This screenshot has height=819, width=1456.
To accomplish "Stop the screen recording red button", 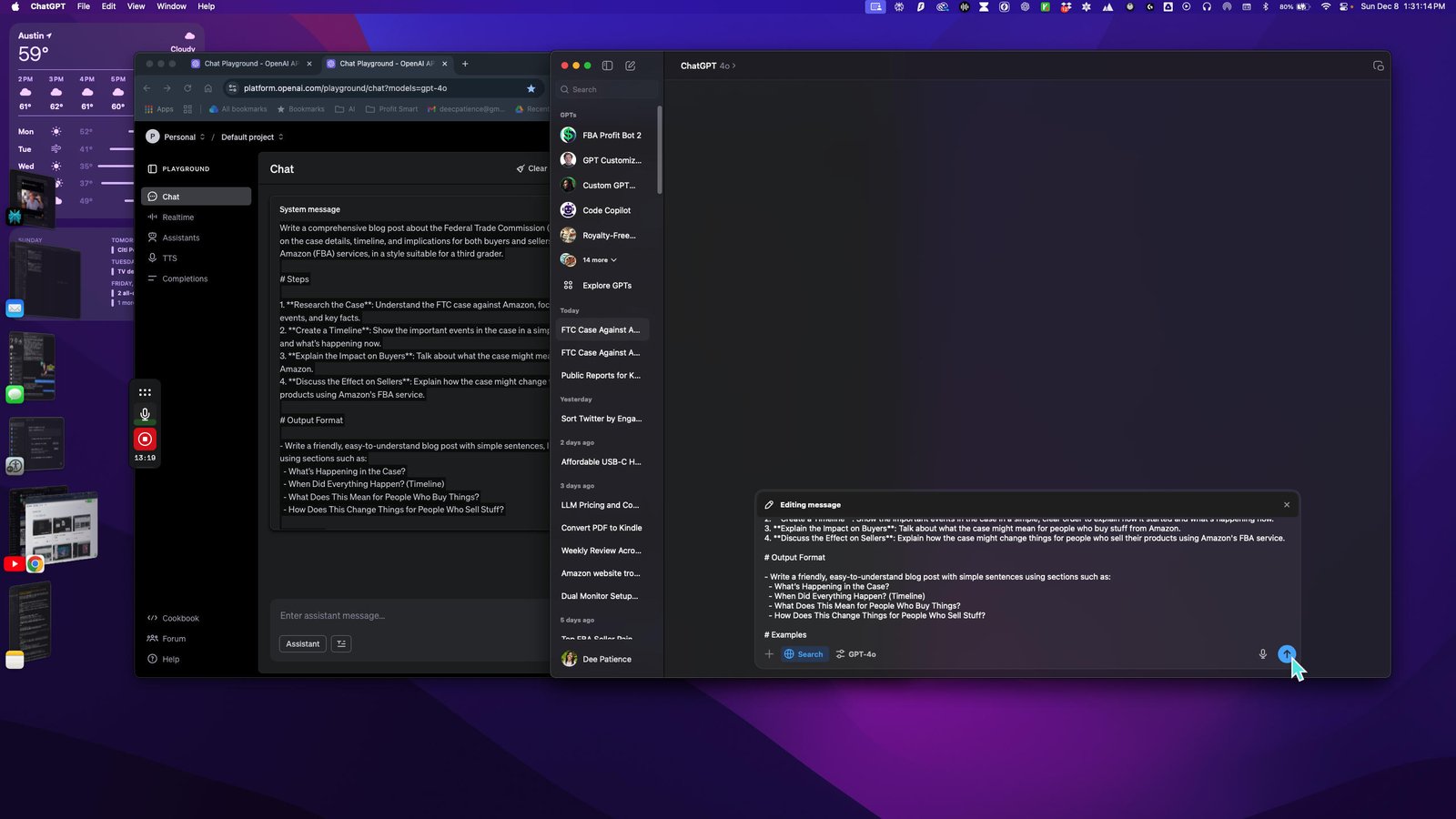I will point(145,440).
